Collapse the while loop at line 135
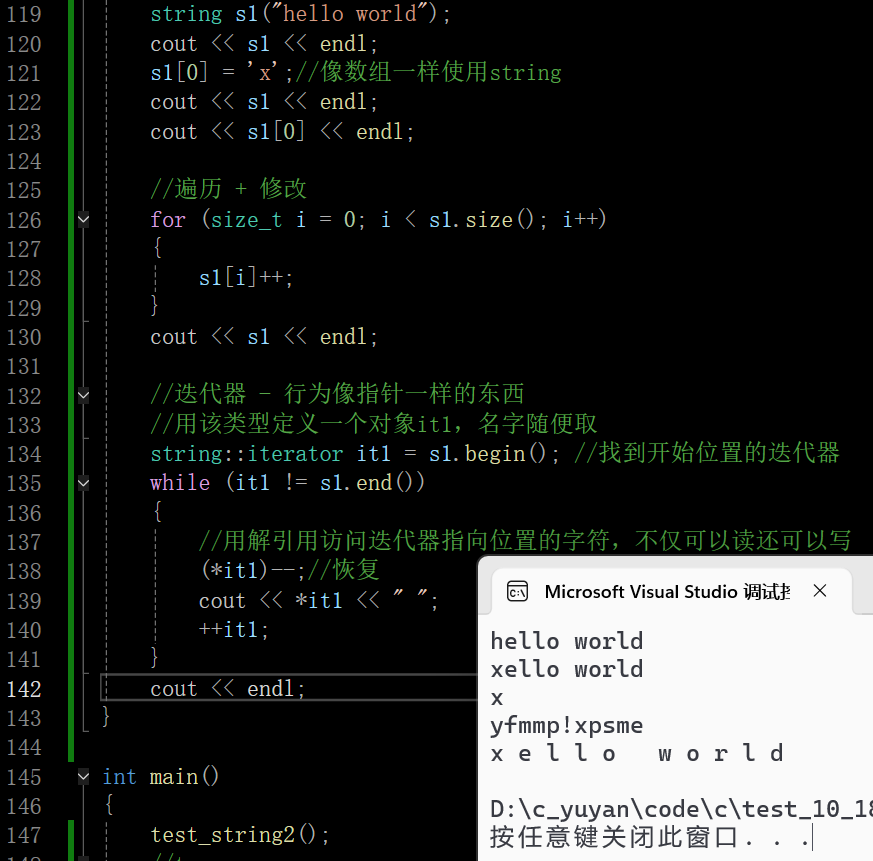The image size is (873, 861). tap(84, 483)
